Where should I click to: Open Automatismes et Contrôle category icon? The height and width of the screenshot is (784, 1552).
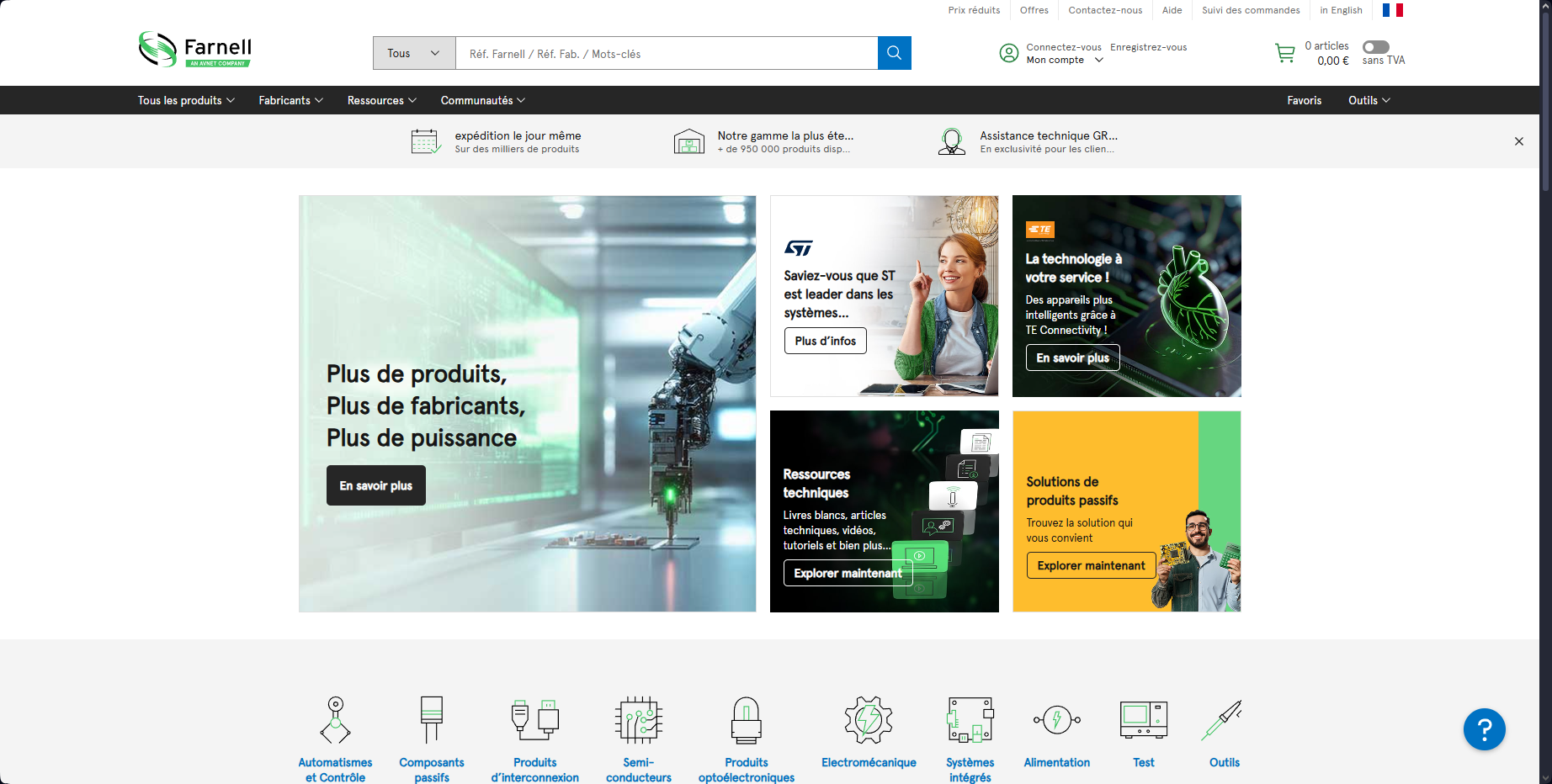pyautogui.click(x=335, y=719)
